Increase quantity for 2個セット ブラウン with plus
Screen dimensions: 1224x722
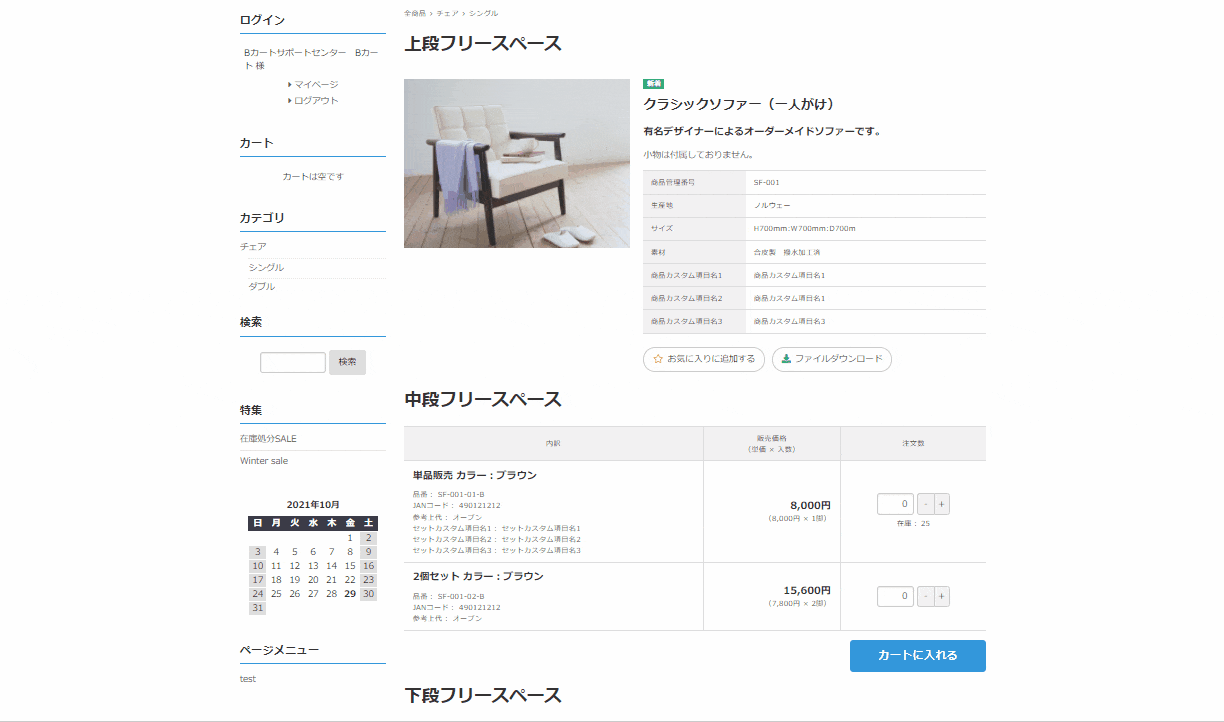[x=942, y=597]
